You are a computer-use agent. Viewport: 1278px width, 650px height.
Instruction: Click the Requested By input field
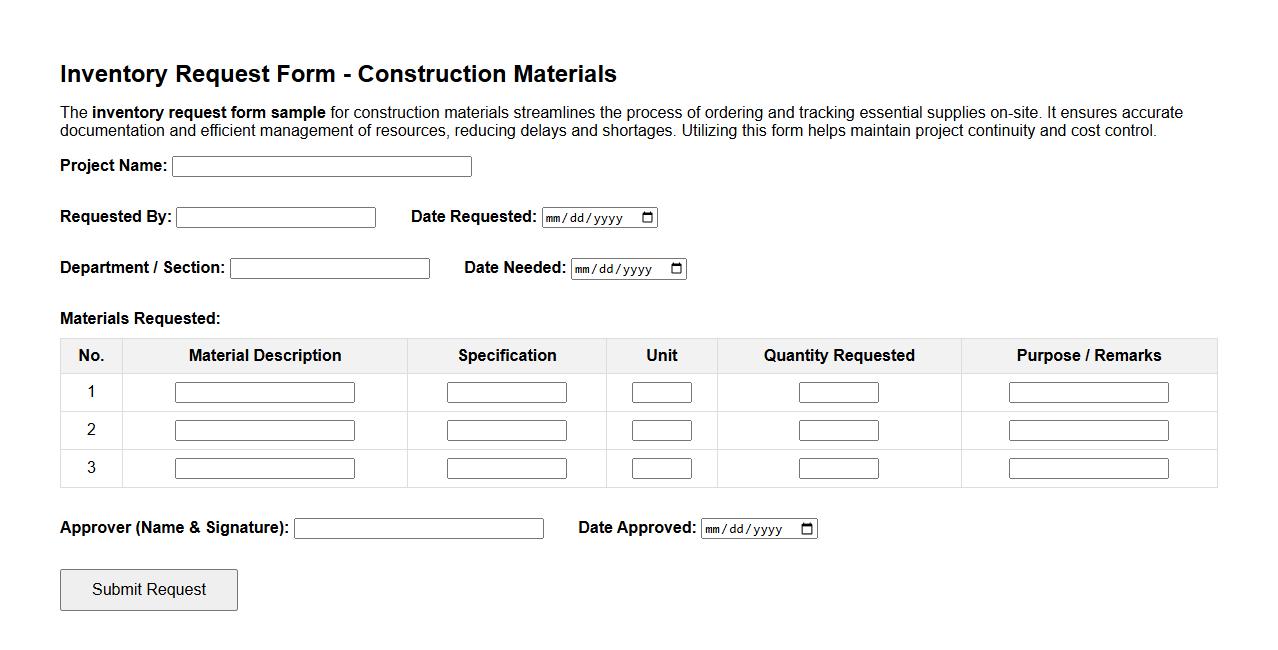click(x=276, y=217)
